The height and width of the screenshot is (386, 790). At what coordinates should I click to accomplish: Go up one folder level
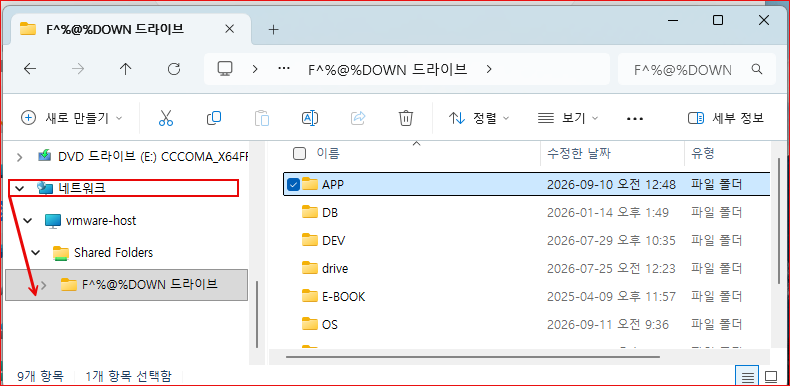[x=125, y=69]
